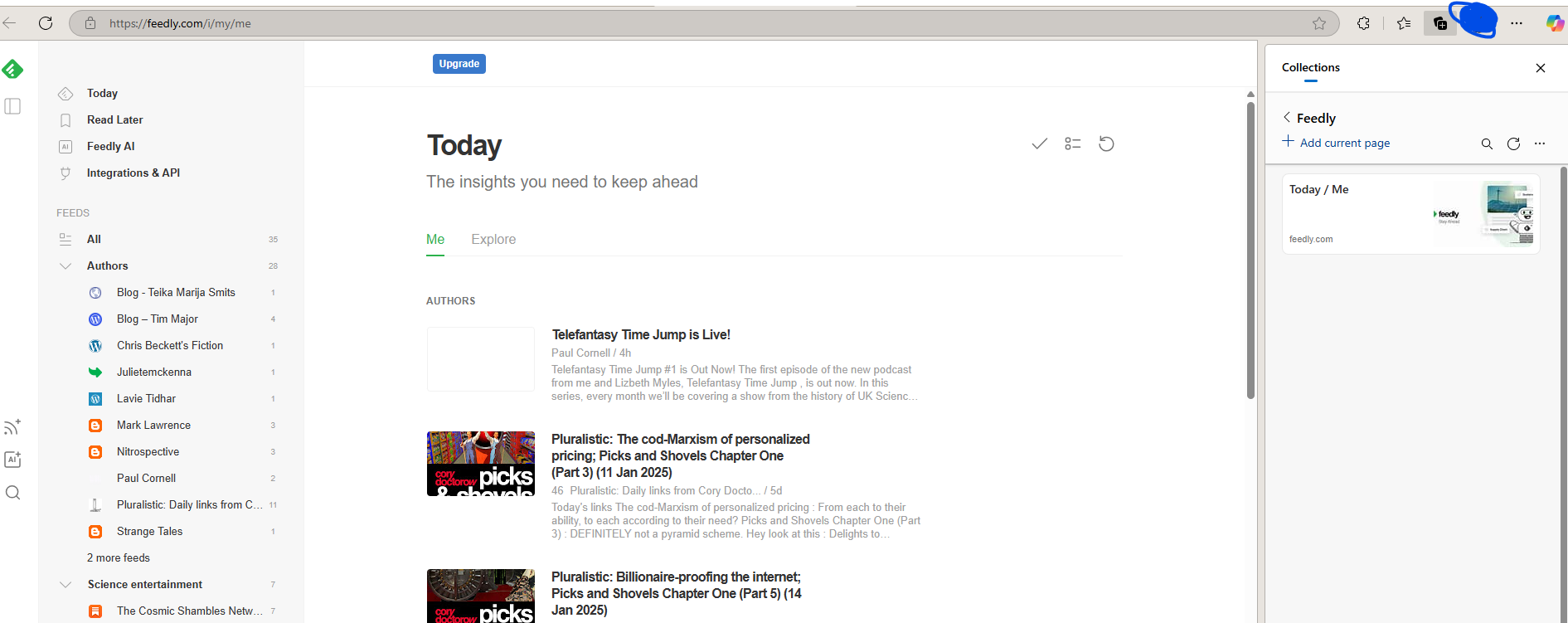This screenshot has width=1568, height=623.
Task: Click the Read Later bookmark icon
Action: (x=66, y=120)
